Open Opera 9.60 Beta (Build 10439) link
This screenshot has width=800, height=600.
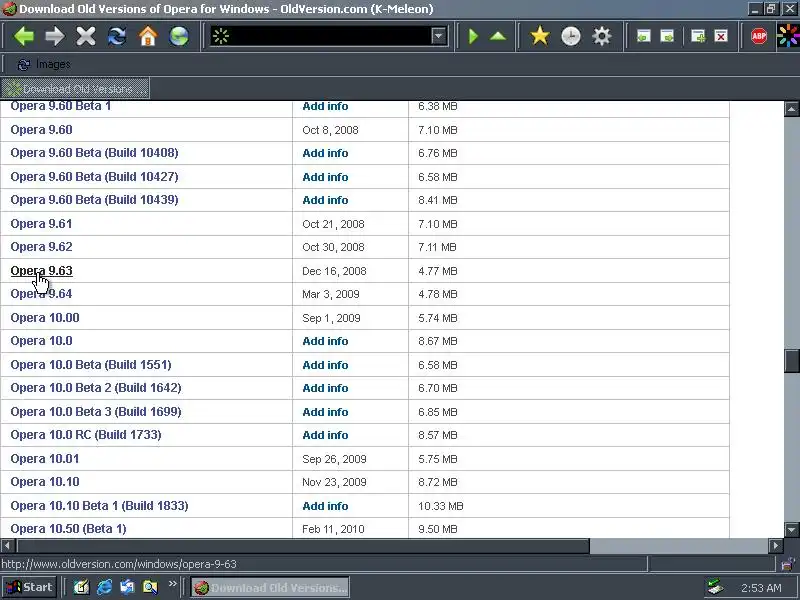click(94, 199)
